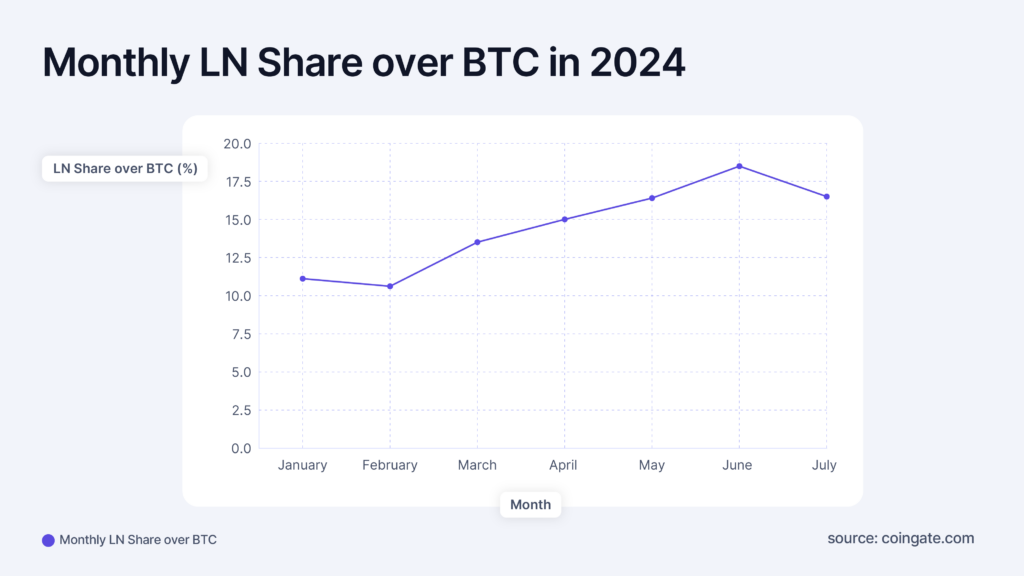Click the April data point
1024x576 pixels.
click(565, 219)
